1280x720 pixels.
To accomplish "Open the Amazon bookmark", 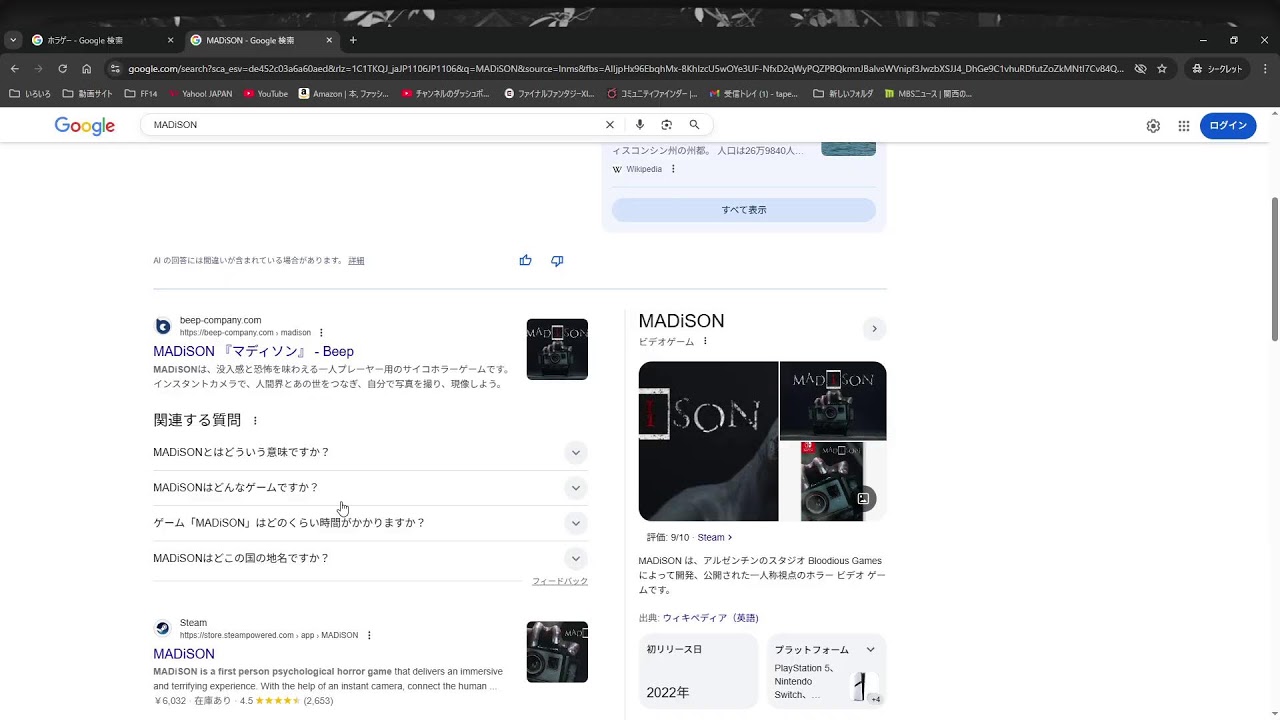I will coord(345,94).
